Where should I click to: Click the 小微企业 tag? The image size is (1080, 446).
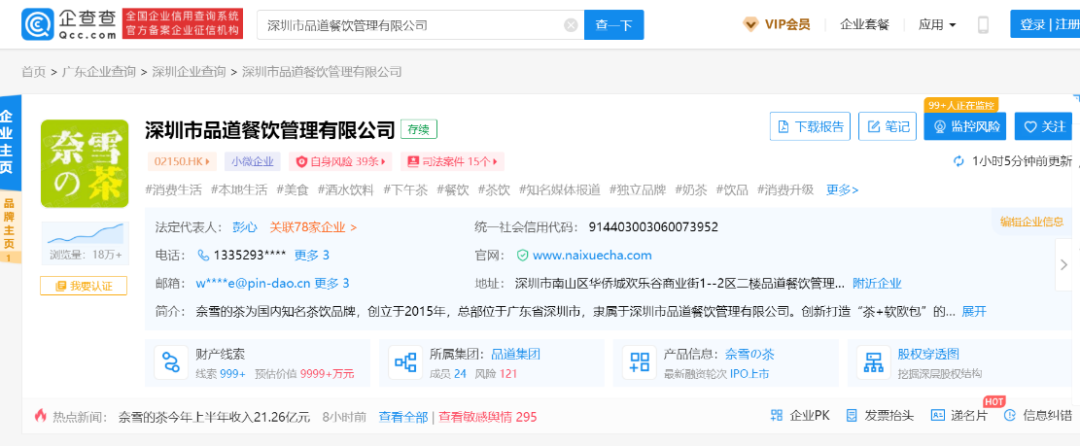253,162
